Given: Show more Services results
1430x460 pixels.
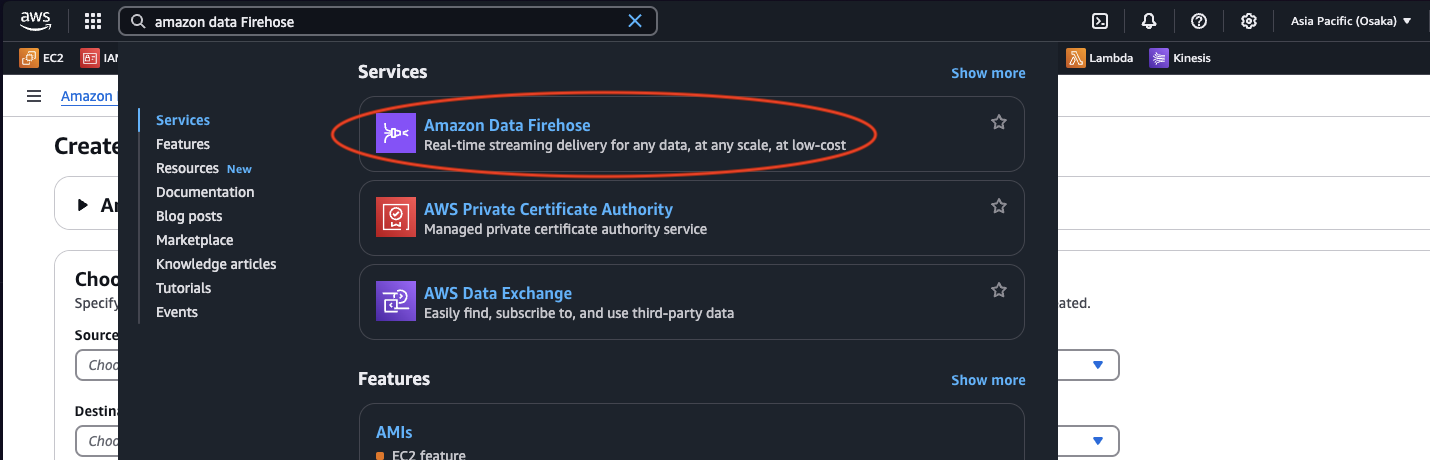Looking at the screenshot, I should tap(988, 73).
